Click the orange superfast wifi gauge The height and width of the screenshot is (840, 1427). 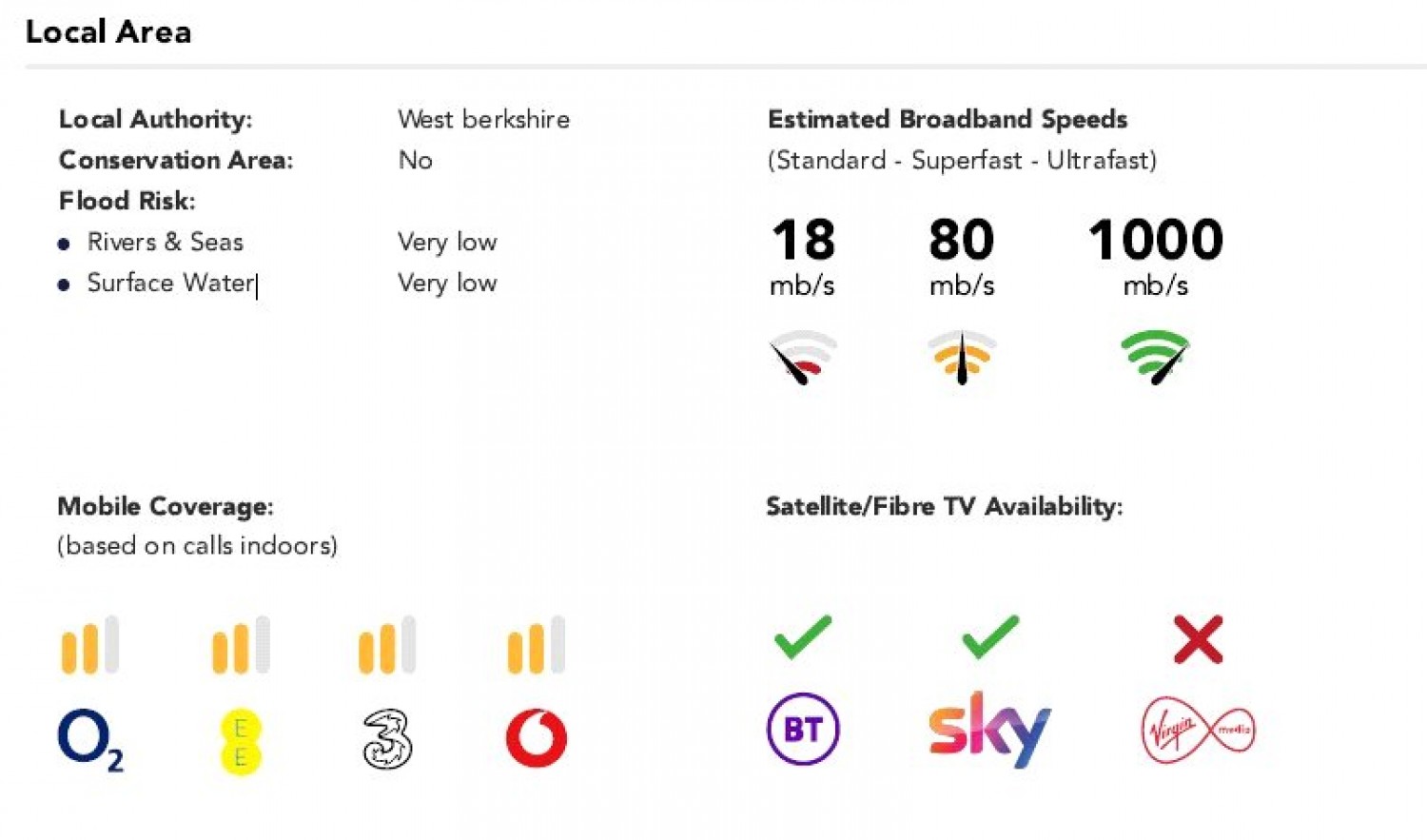click(962, 357)
